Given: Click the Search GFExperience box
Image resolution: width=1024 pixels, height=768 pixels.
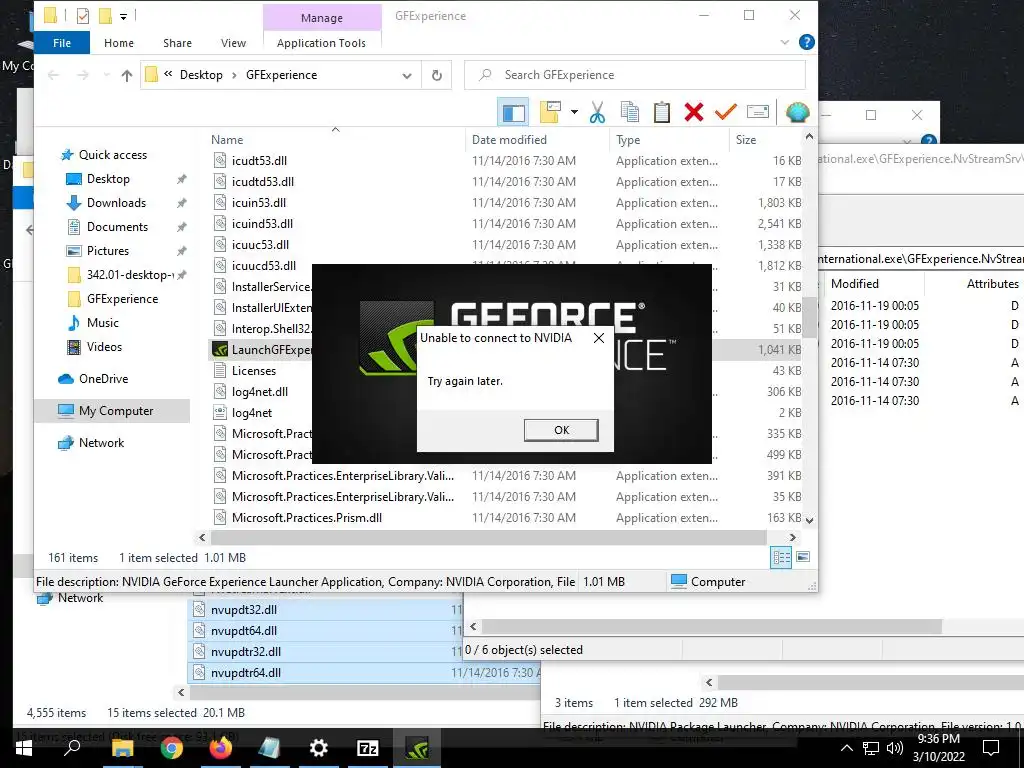Looking at the screenshot, I should 635,75.
